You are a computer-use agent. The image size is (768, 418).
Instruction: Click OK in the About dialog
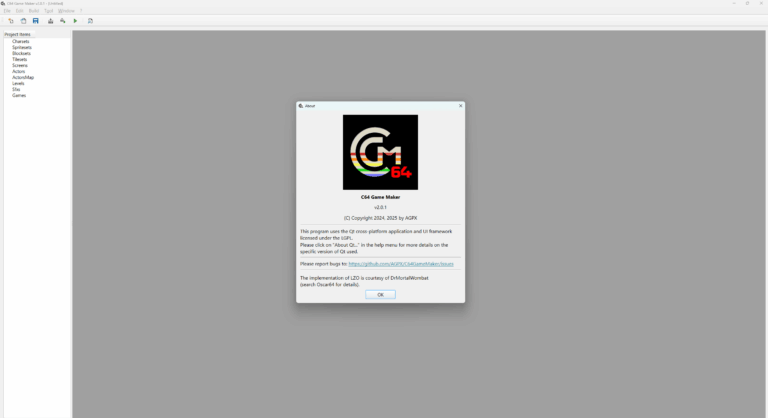tap(381, 295)
